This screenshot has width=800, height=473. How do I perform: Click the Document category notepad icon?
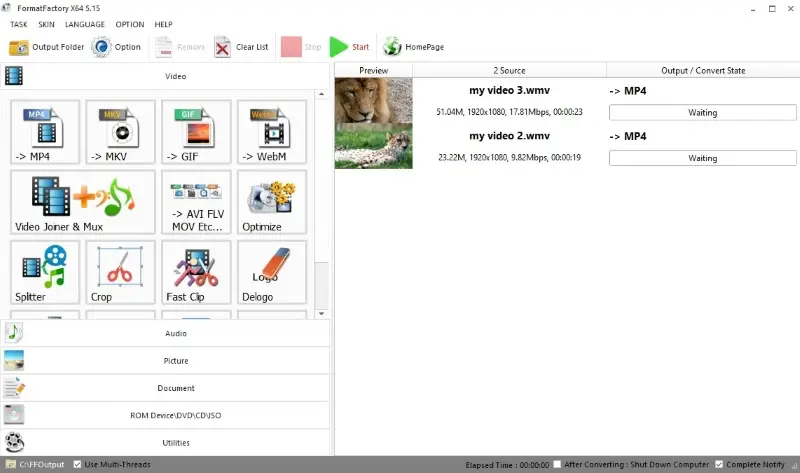point(14,388)
